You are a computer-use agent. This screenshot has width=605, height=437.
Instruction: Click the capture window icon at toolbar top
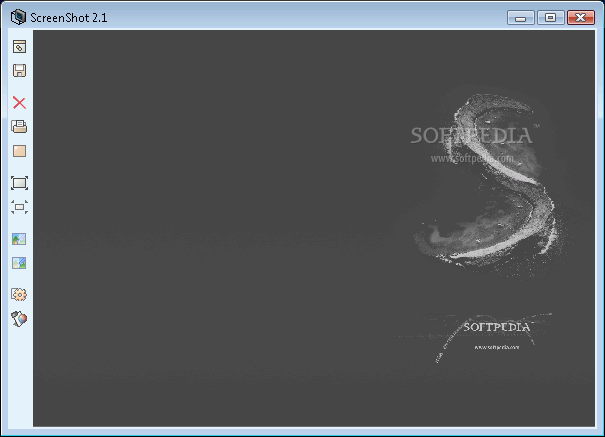coord(19,47)
